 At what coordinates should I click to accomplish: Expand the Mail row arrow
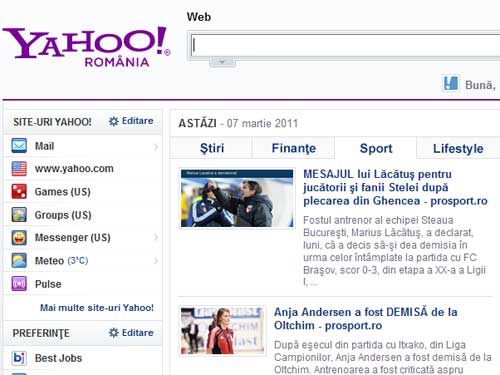[156, 146]
